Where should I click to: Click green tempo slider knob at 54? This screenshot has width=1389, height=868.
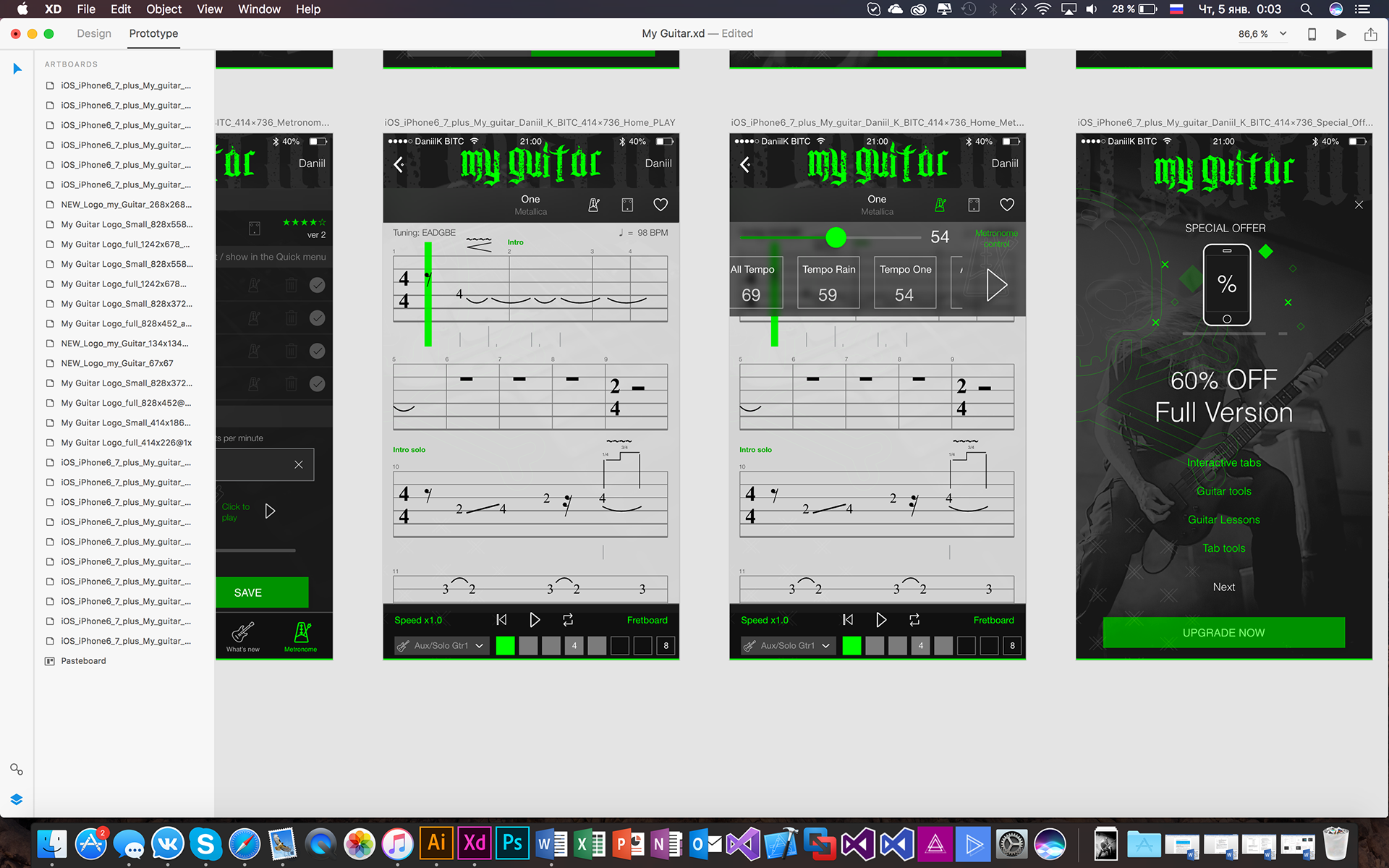[836, 237]
